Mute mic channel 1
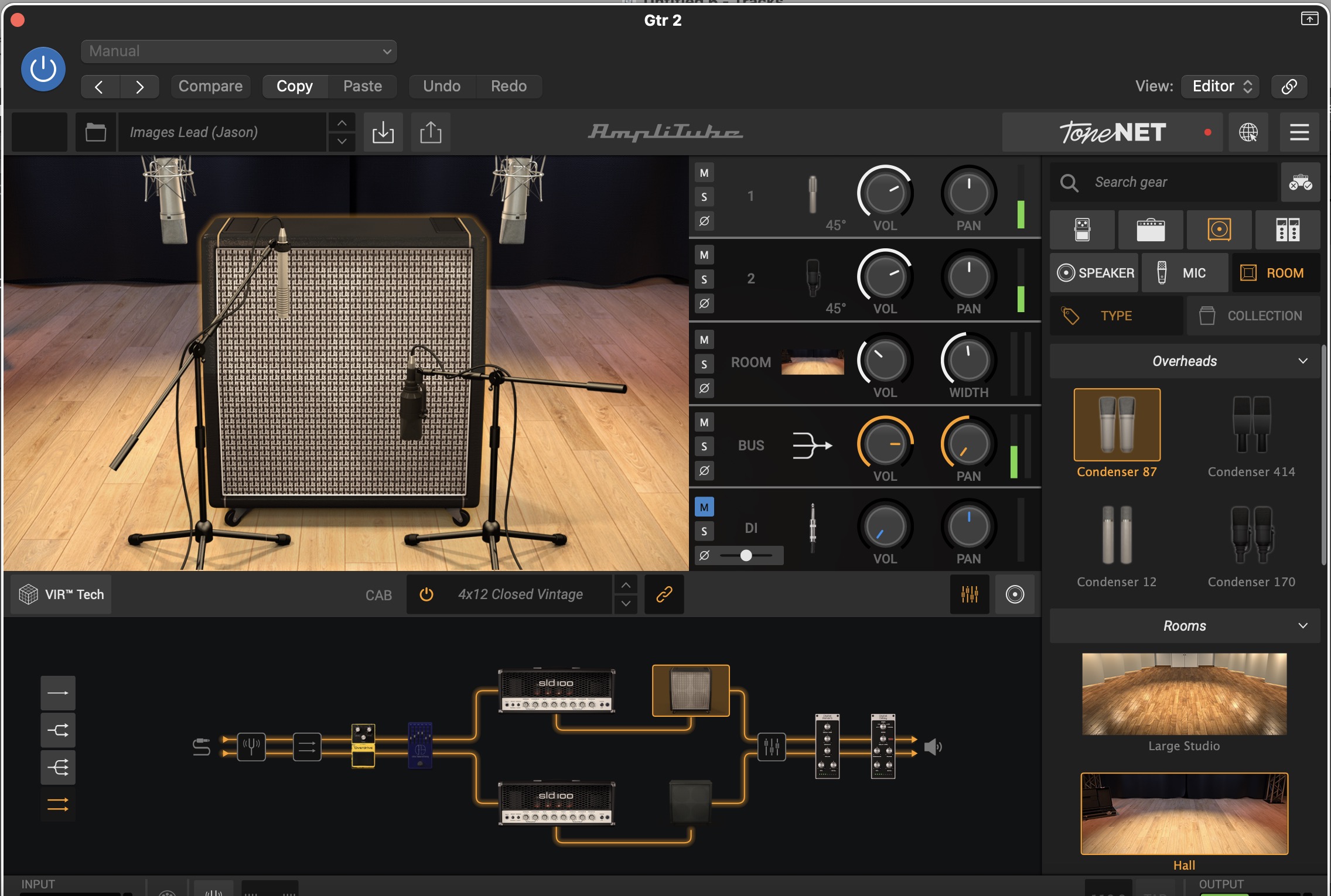Screen dimensions: 1331x896 tap(704, 173)
